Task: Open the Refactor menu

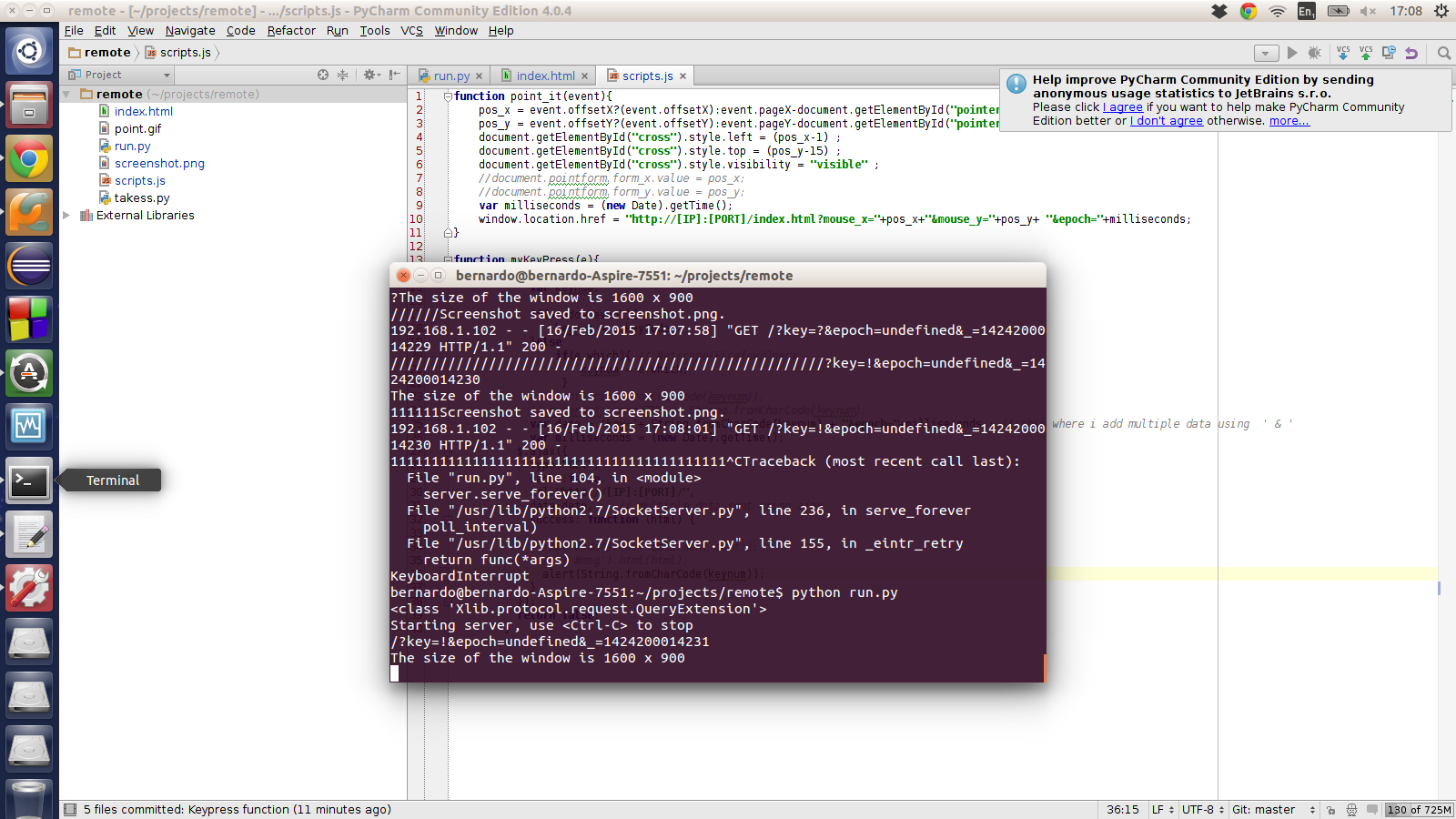Action: (291, 30)
